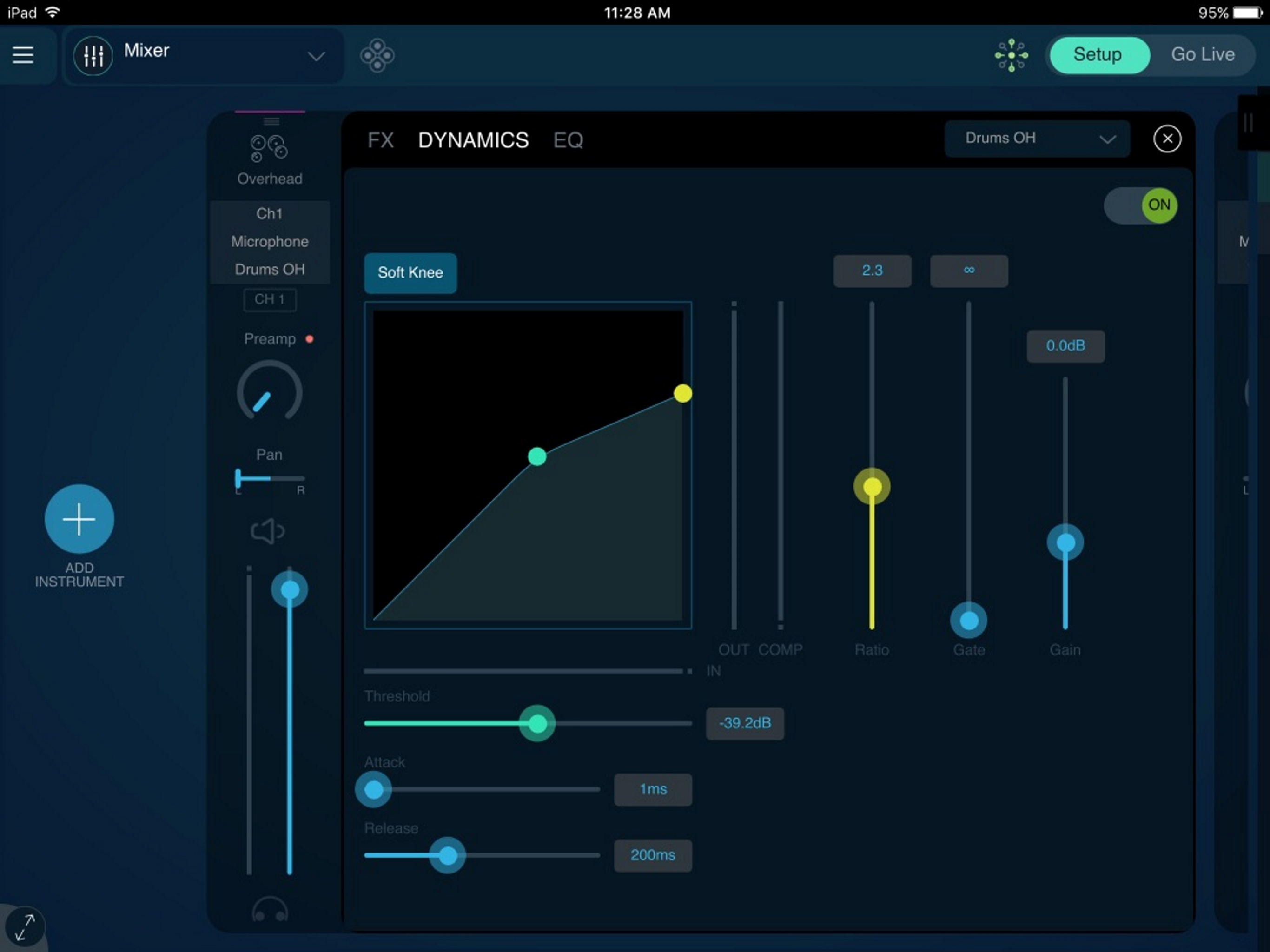Select the Setup button
Screen dimensions: 1270x952
click(x=1097, y=54)
